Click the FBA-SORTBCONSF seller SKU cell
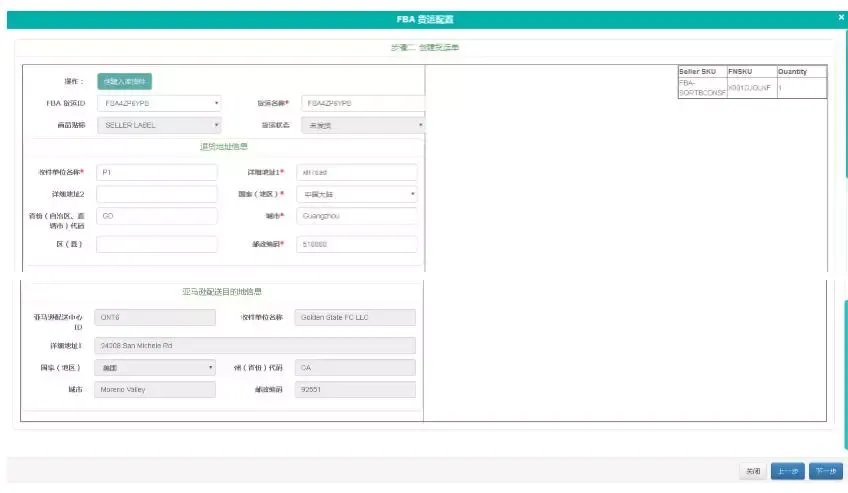 click(x=703, y=88)
